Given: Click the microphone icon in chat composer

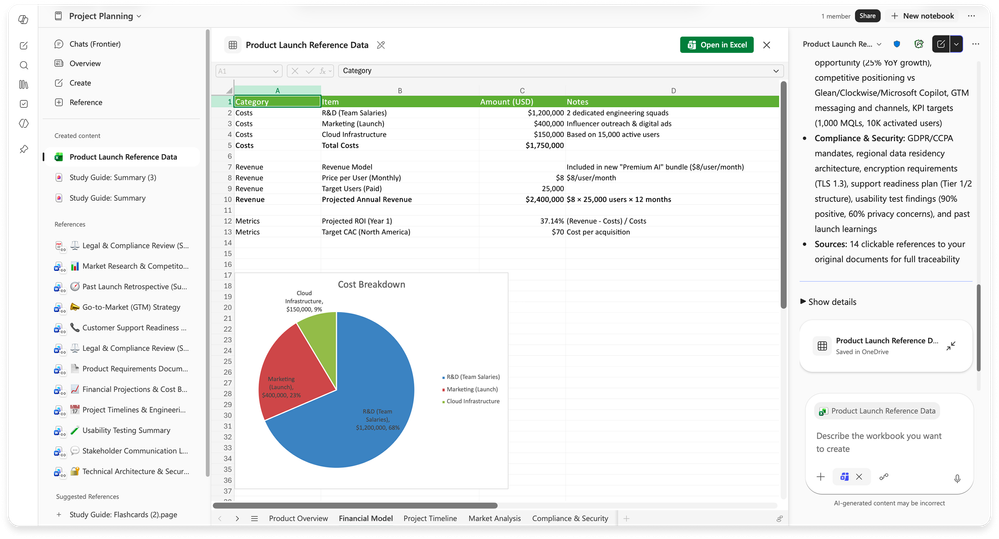Looking at the screenshot, I should coord(957,478).
